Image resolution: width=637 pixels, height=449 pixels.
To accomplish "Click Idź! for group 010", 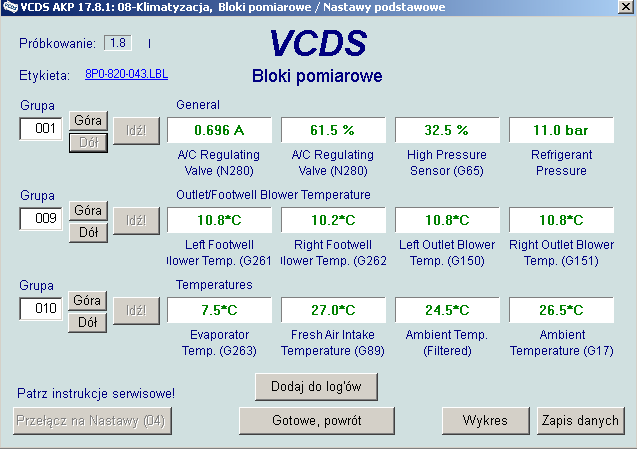I will [136, 310].
